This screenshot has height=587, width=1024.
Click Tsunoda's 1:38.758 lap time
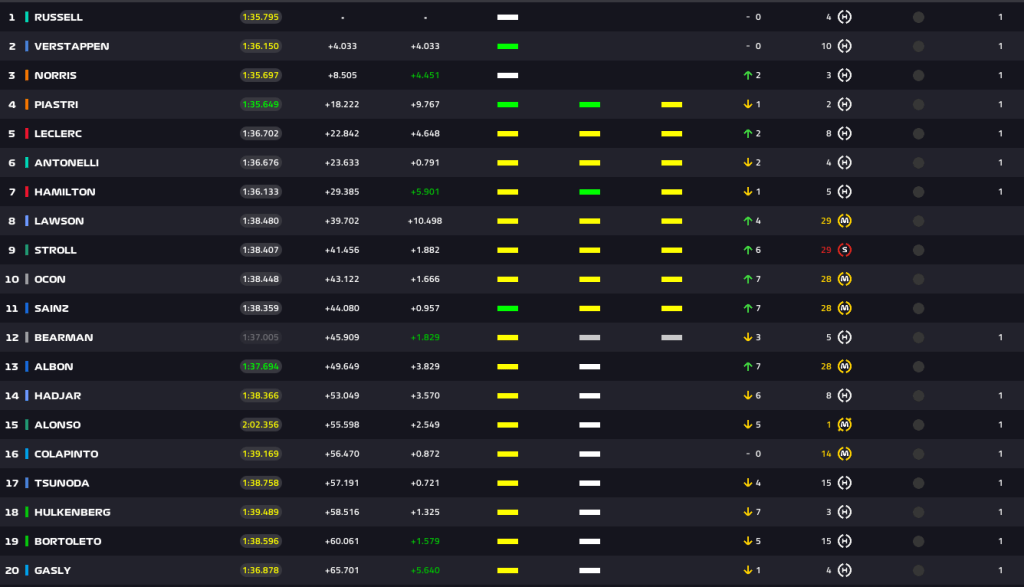click(261, 483)
